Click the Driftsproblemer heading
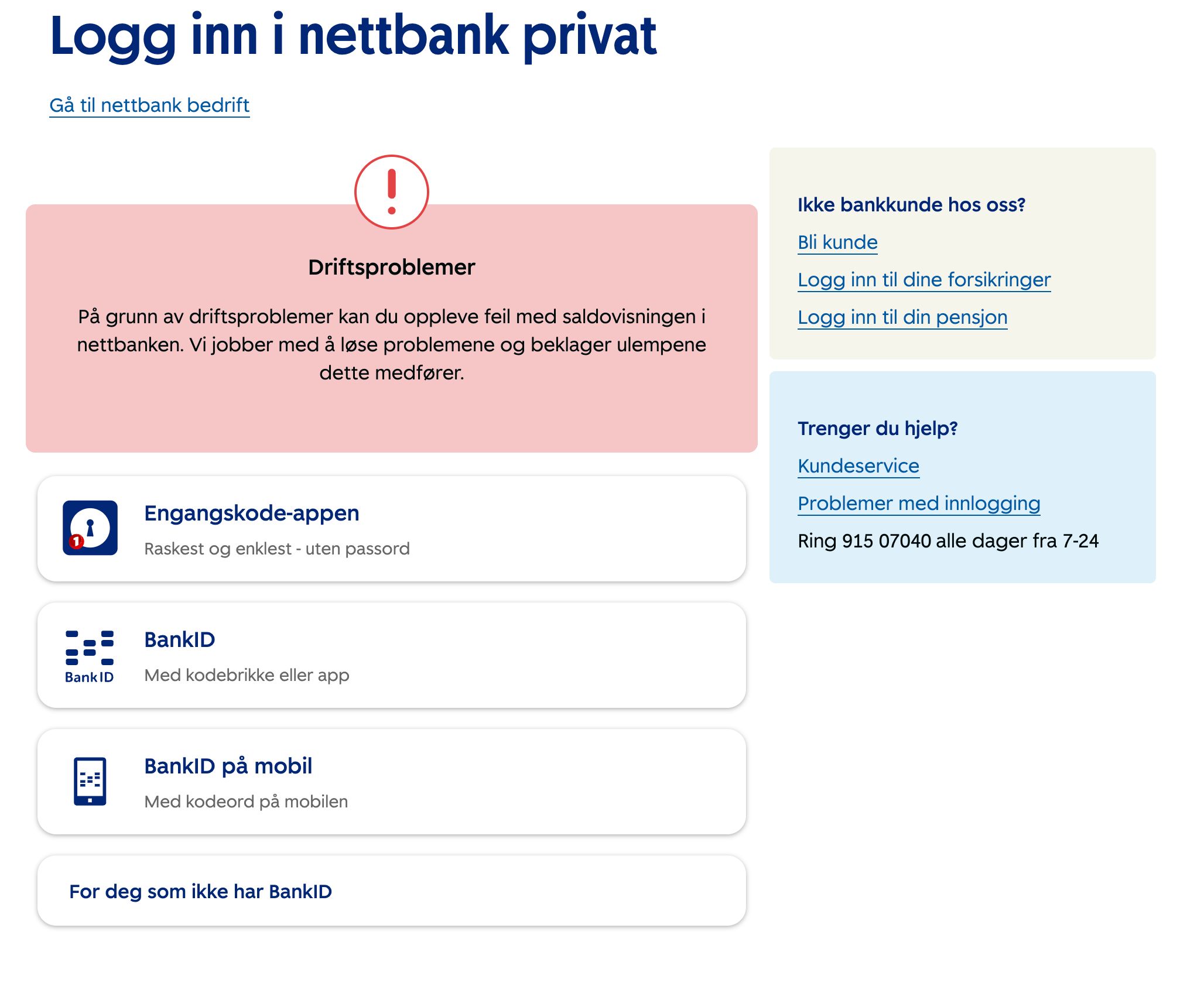This screenshot has width=1204, height=986. click(392, 268)
